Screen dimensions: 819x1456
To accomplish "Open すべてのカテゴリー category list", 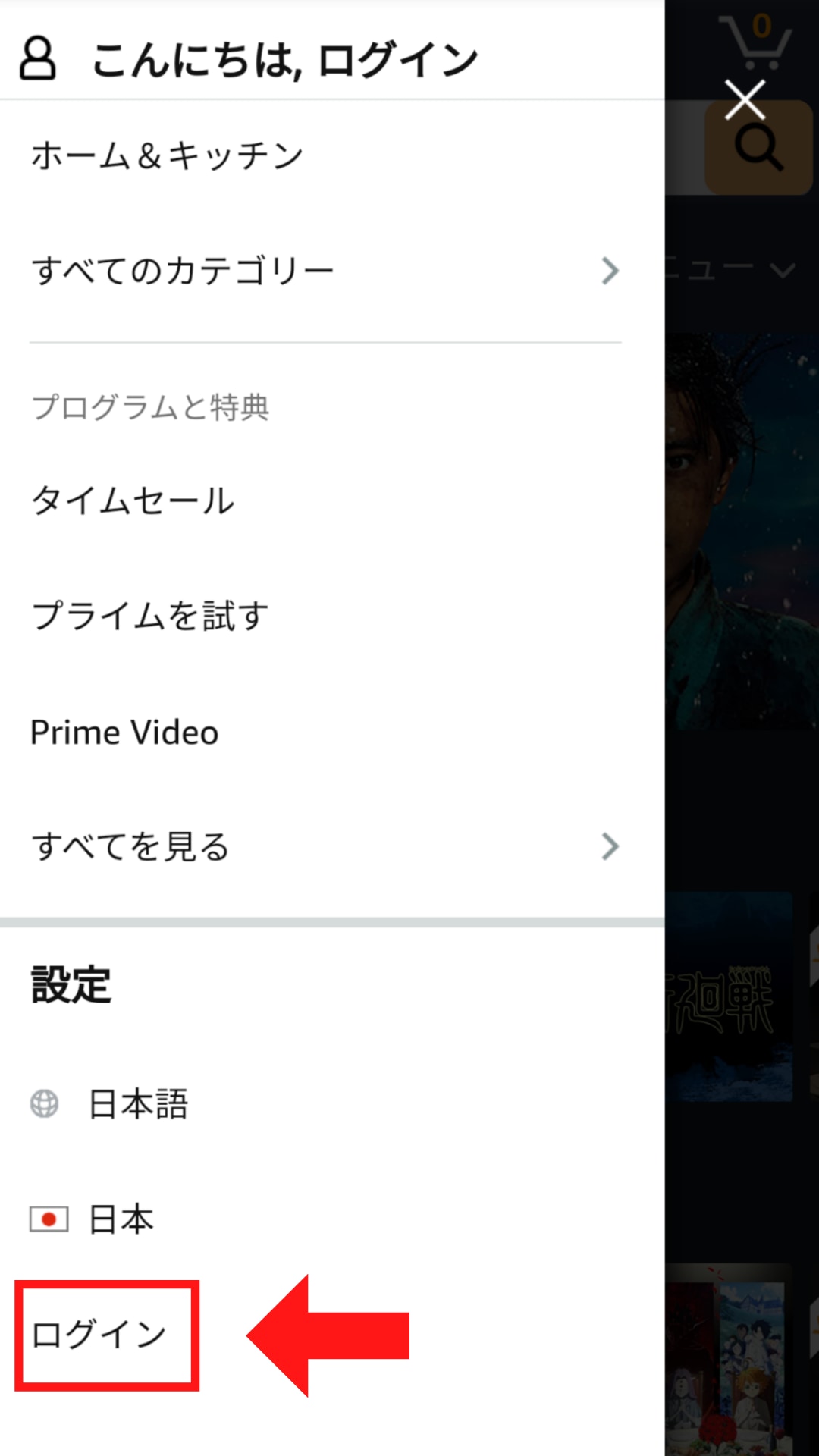I will [x=182, y=271].
